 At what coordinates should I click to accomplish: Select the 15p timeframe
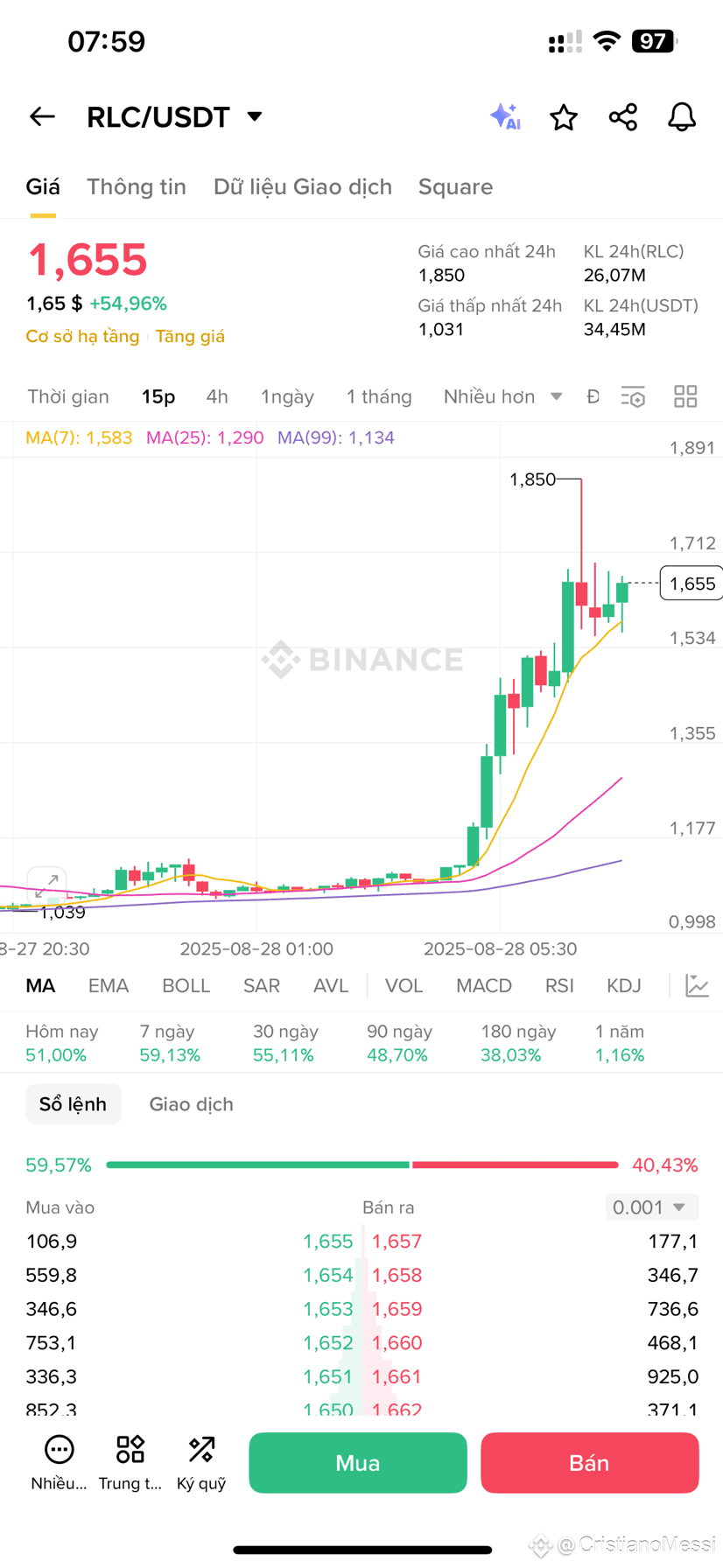click(x=158, y=396)
